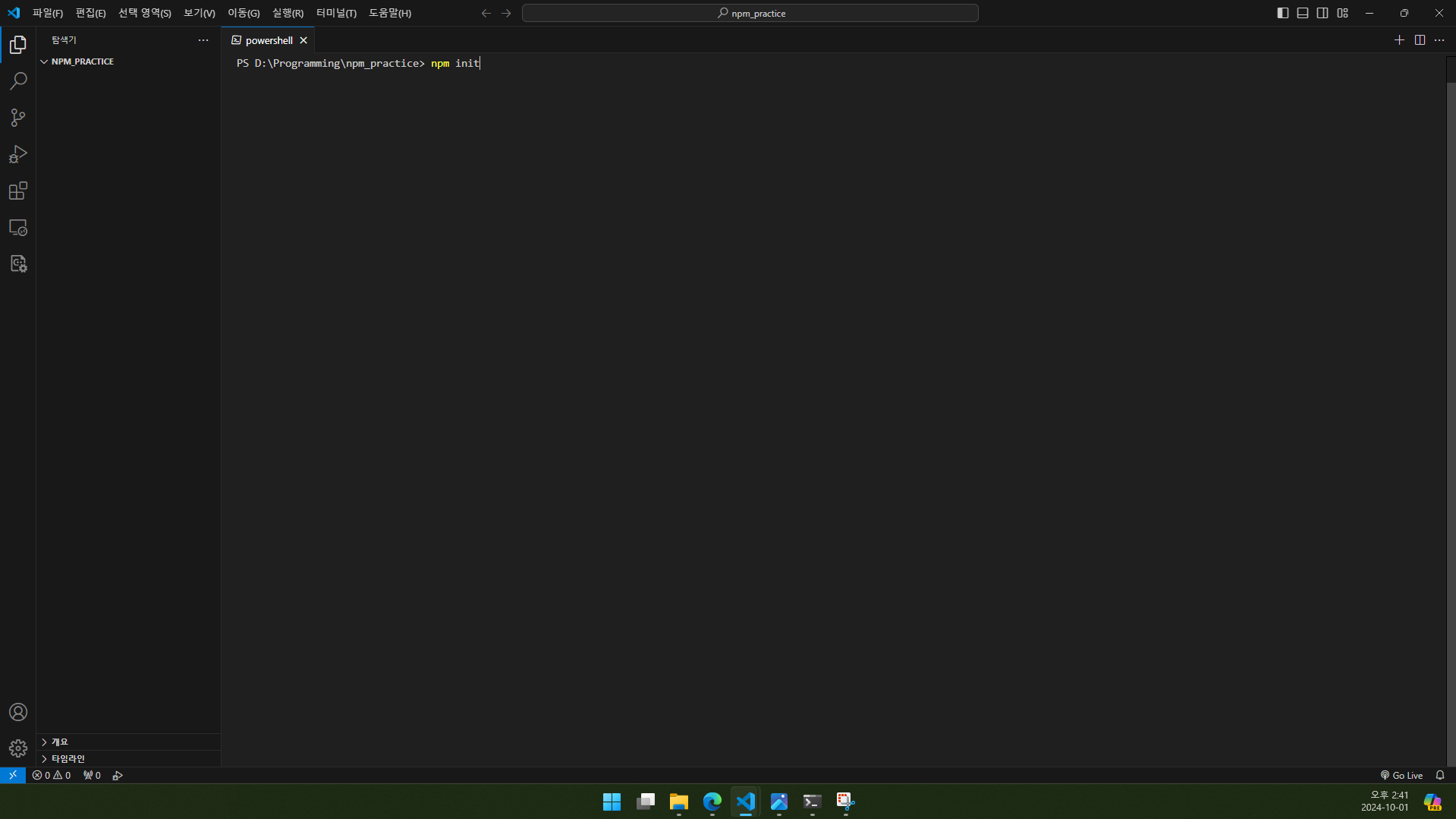The height and width of the screenshot is (819, 1456).
Task: Click the debug launch icon in status bar
Action: [118, 775]
